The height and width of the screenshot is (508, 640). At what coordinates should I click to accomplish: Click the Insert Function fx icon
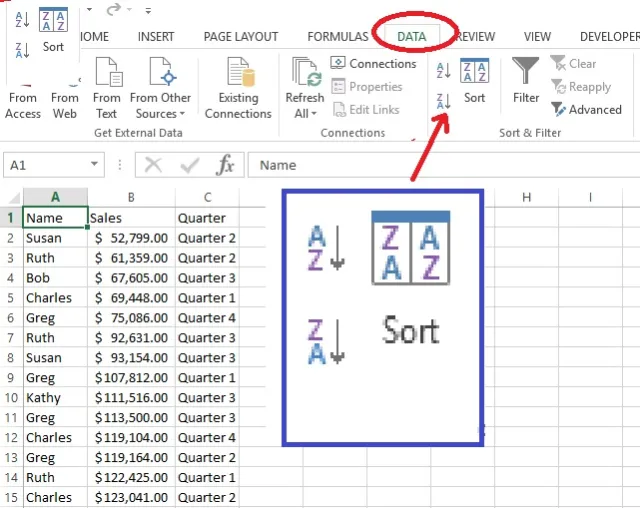pyautogui.click(x=226, y=165)
